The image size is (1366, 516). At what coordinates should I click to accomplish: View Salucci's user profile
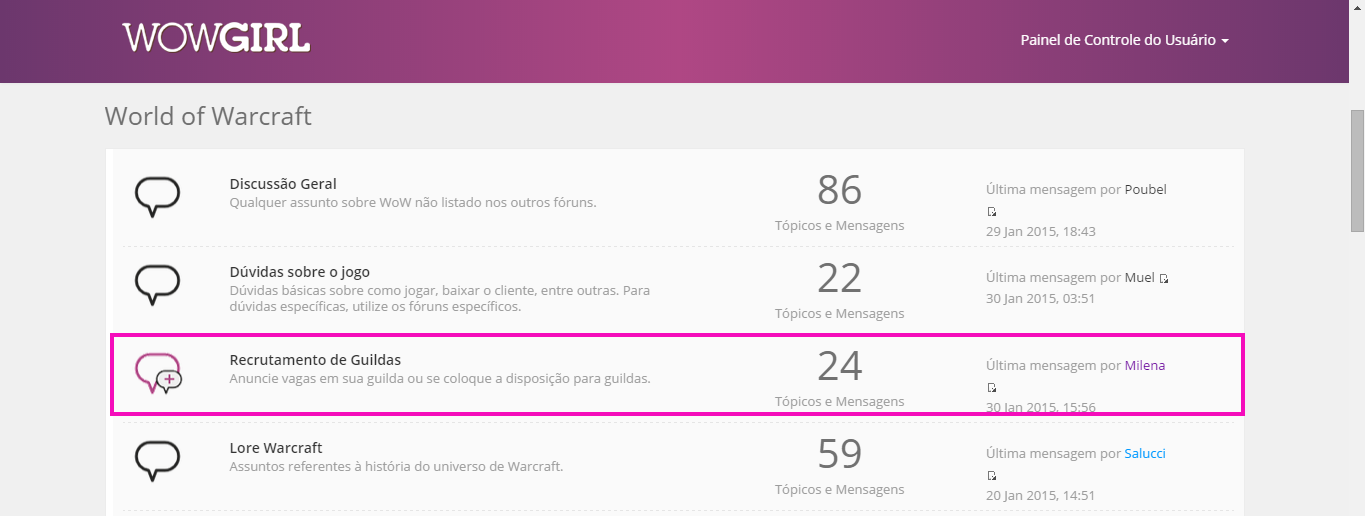1145,454
